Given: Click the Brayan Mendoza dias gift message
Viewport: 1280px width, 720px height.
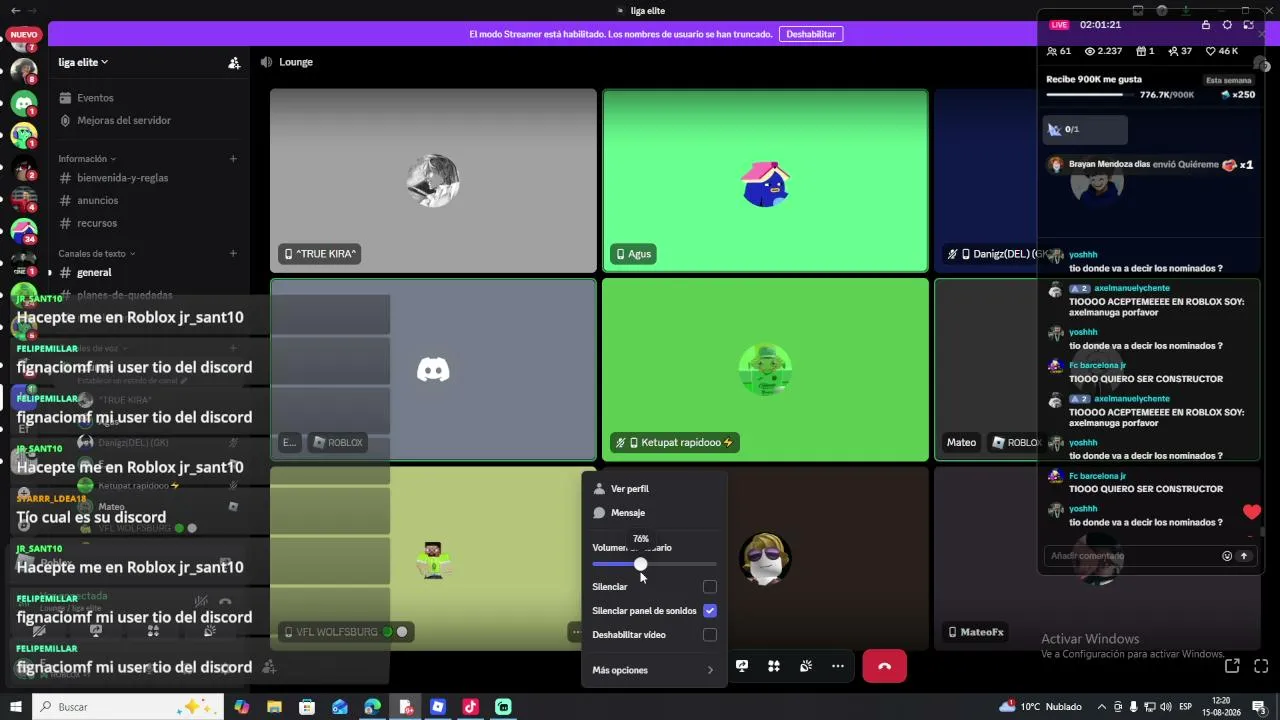Looking at the screenshot, I should point(1150,165).
